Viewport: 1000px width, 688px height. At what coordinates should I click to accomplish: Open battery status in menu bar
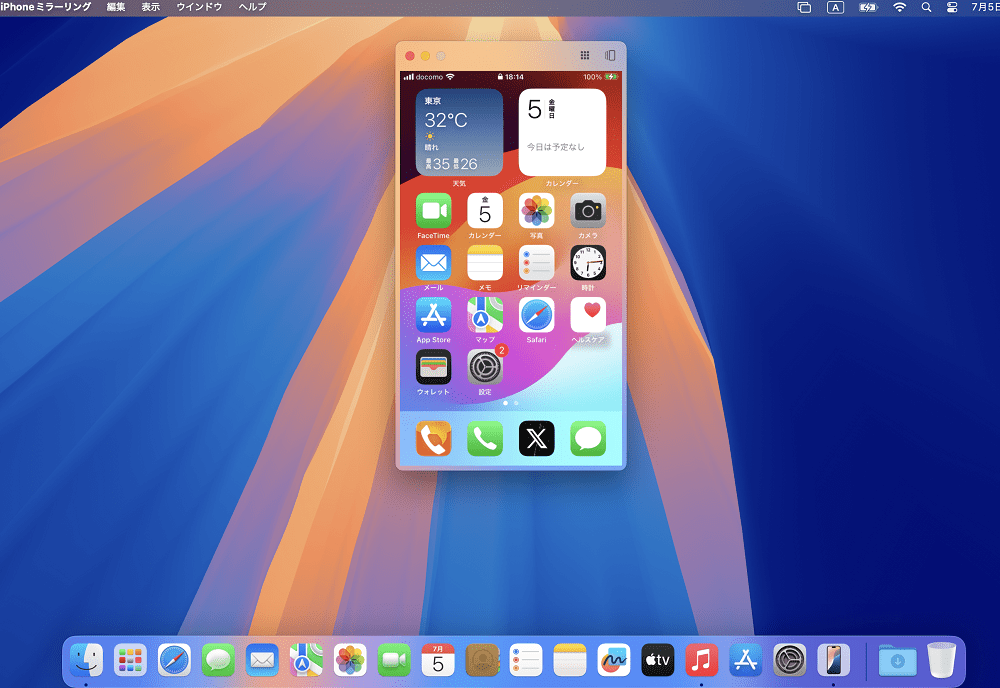(868, 7)
